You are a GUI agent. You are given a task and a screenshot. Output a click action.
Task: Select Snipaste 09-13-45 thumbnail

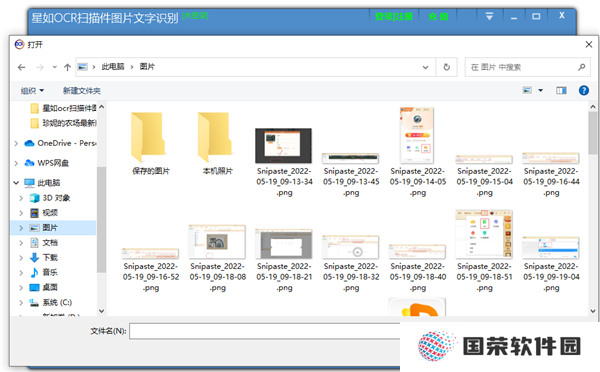click(351, 158)
